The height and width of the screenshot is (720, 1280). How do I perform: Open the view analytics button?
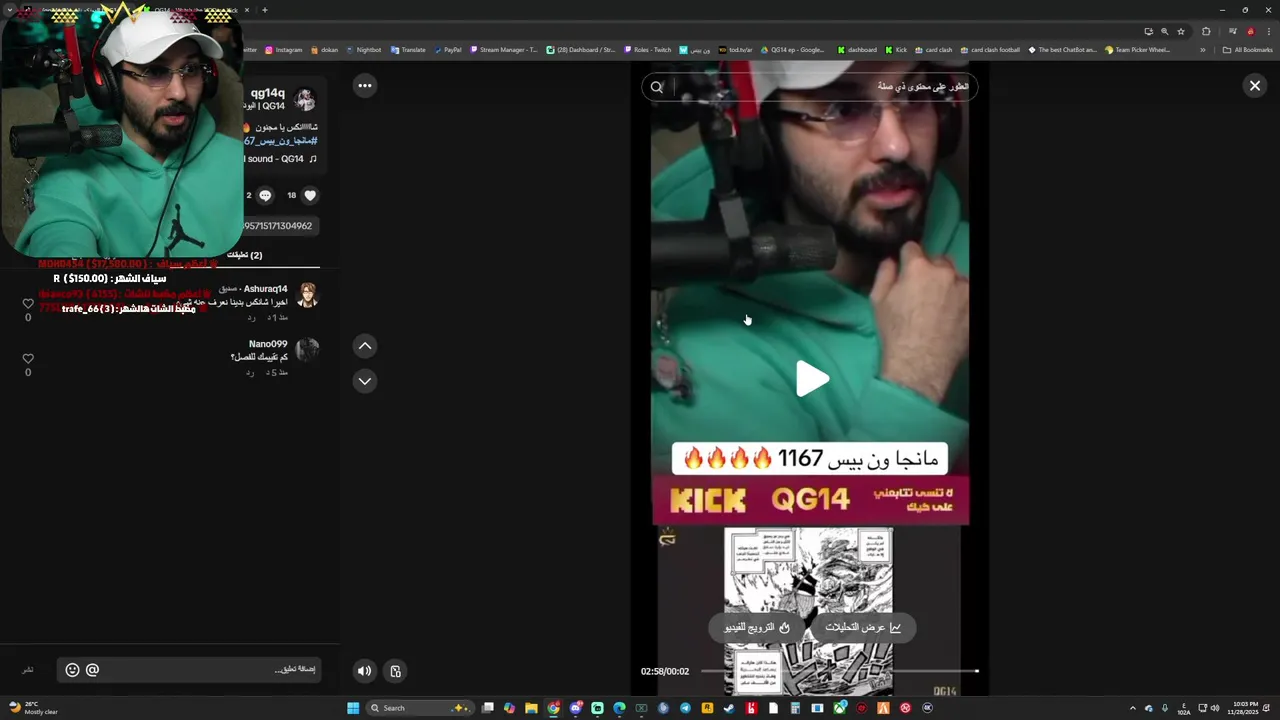[x=863, y=627]
